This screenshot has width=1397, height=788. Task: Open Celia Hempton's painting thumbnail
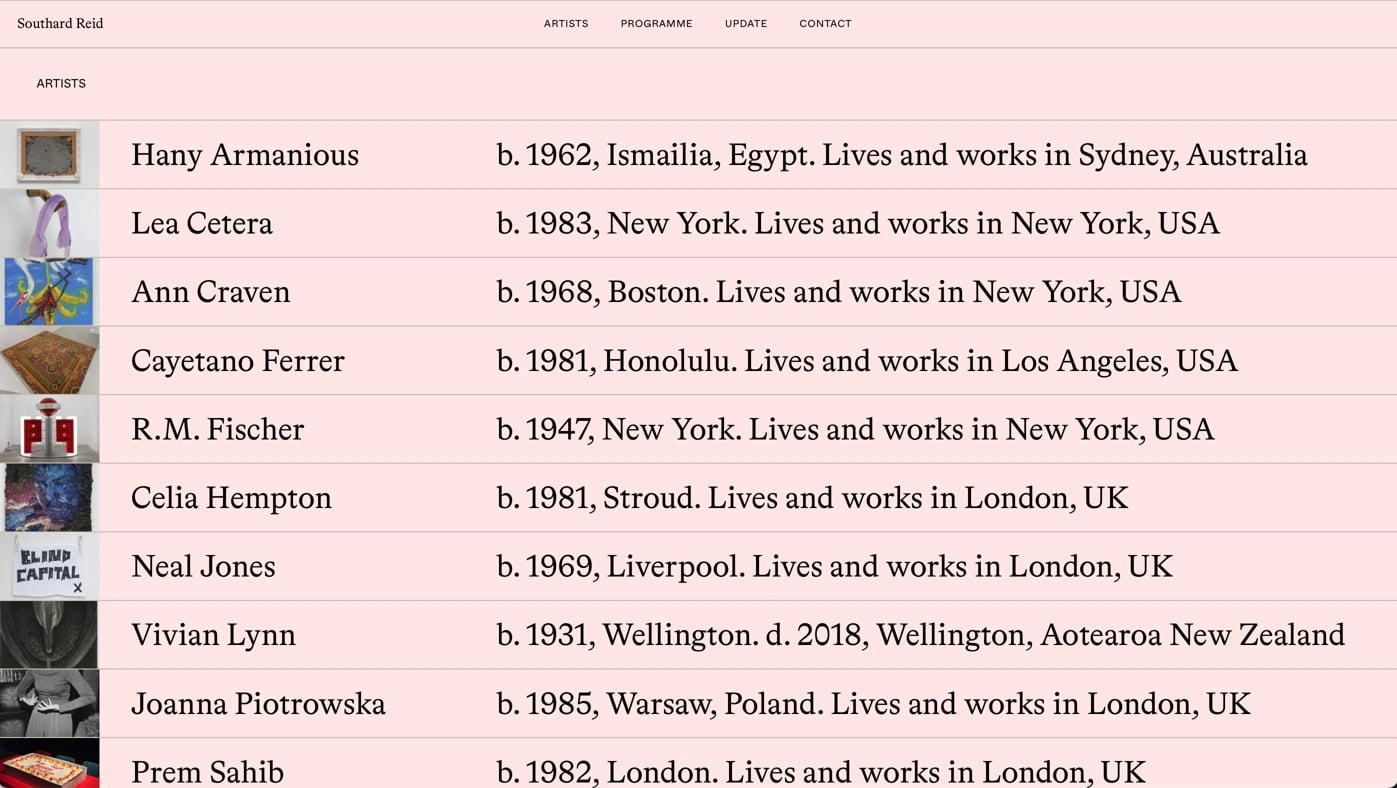(x=49, y=498)
